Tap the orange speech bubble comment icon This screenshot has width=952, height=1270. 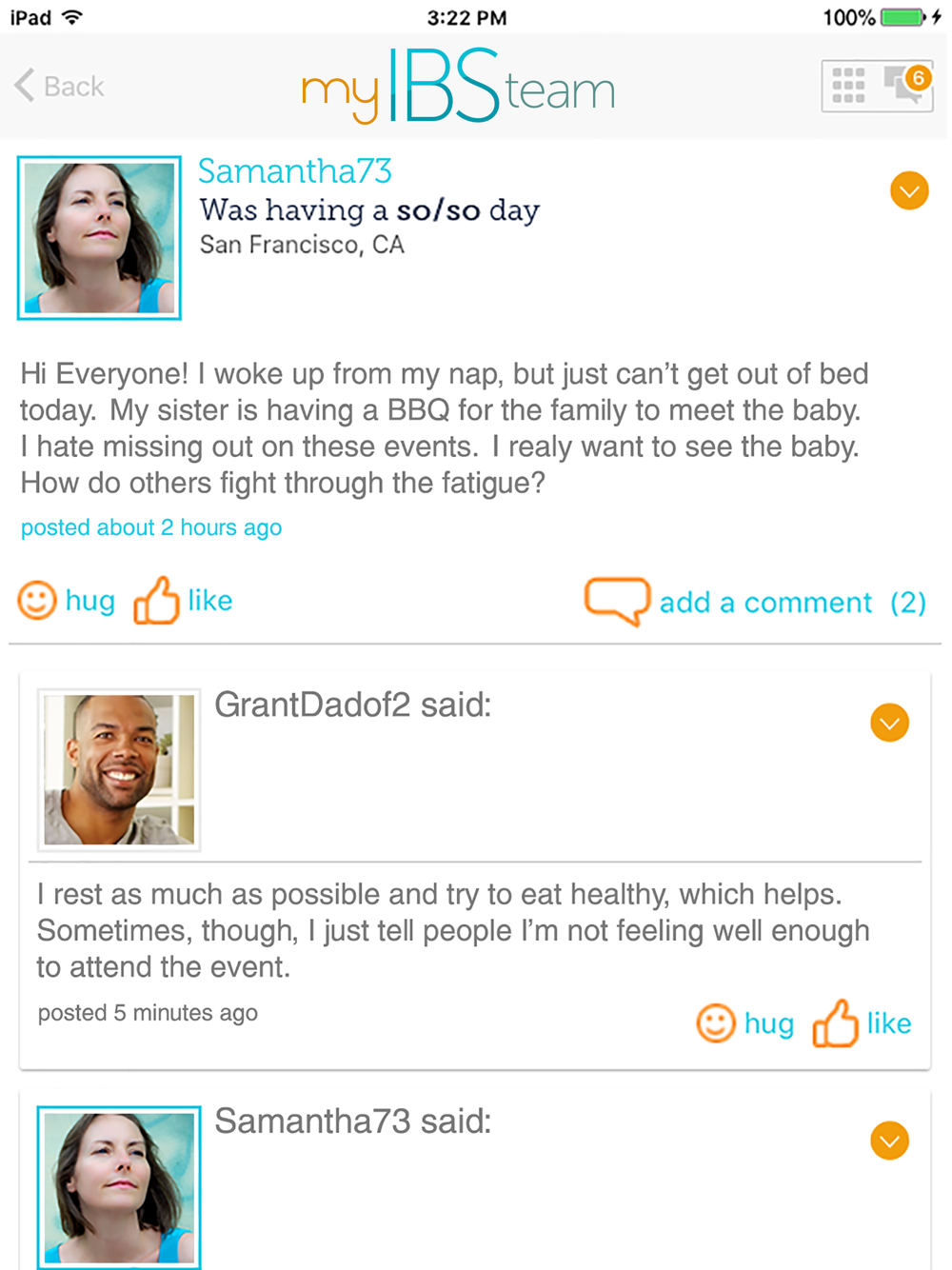coord(617,601)
